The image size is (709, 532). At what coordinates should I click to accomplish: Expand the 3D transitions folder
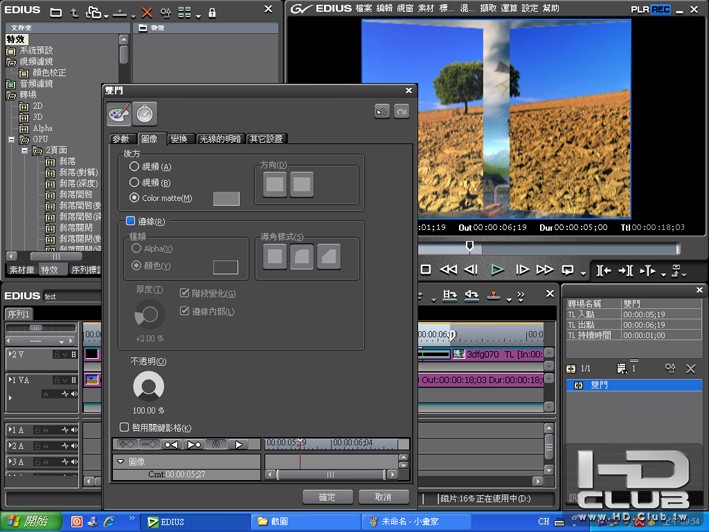tap(24, 116)
